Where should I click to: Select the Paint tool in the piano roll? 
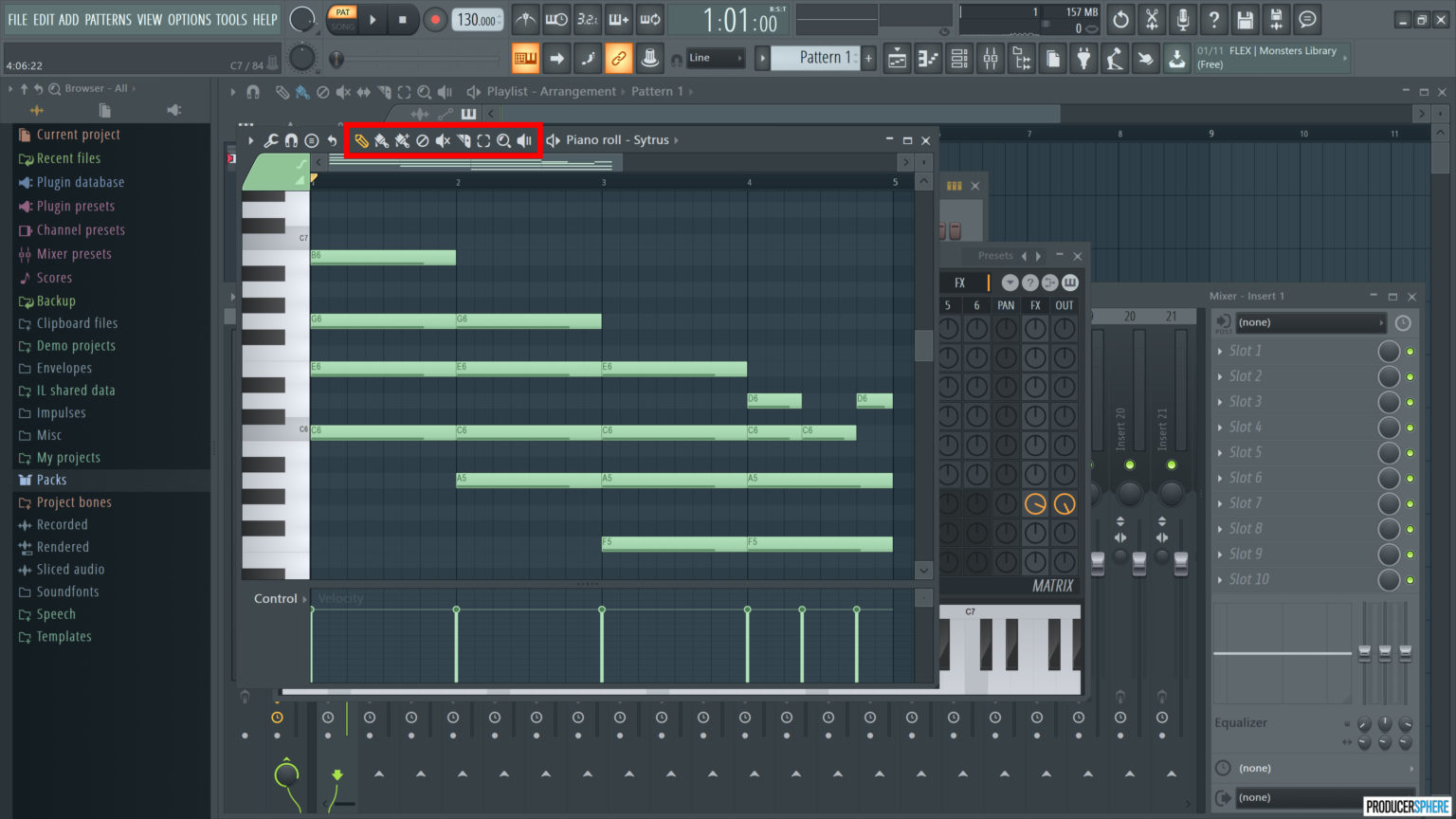coord(380,139)
